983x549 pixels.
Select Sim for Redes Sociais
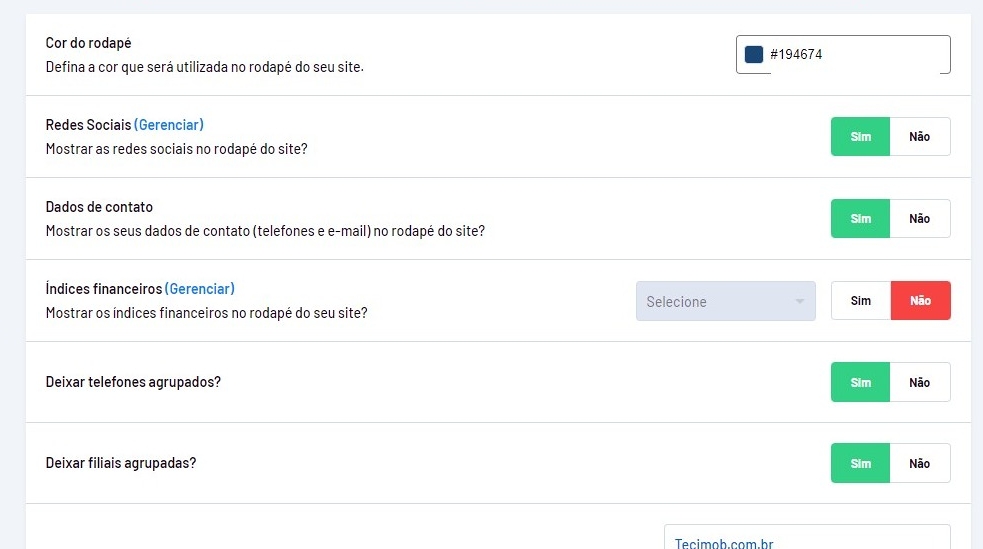(860, 137)
